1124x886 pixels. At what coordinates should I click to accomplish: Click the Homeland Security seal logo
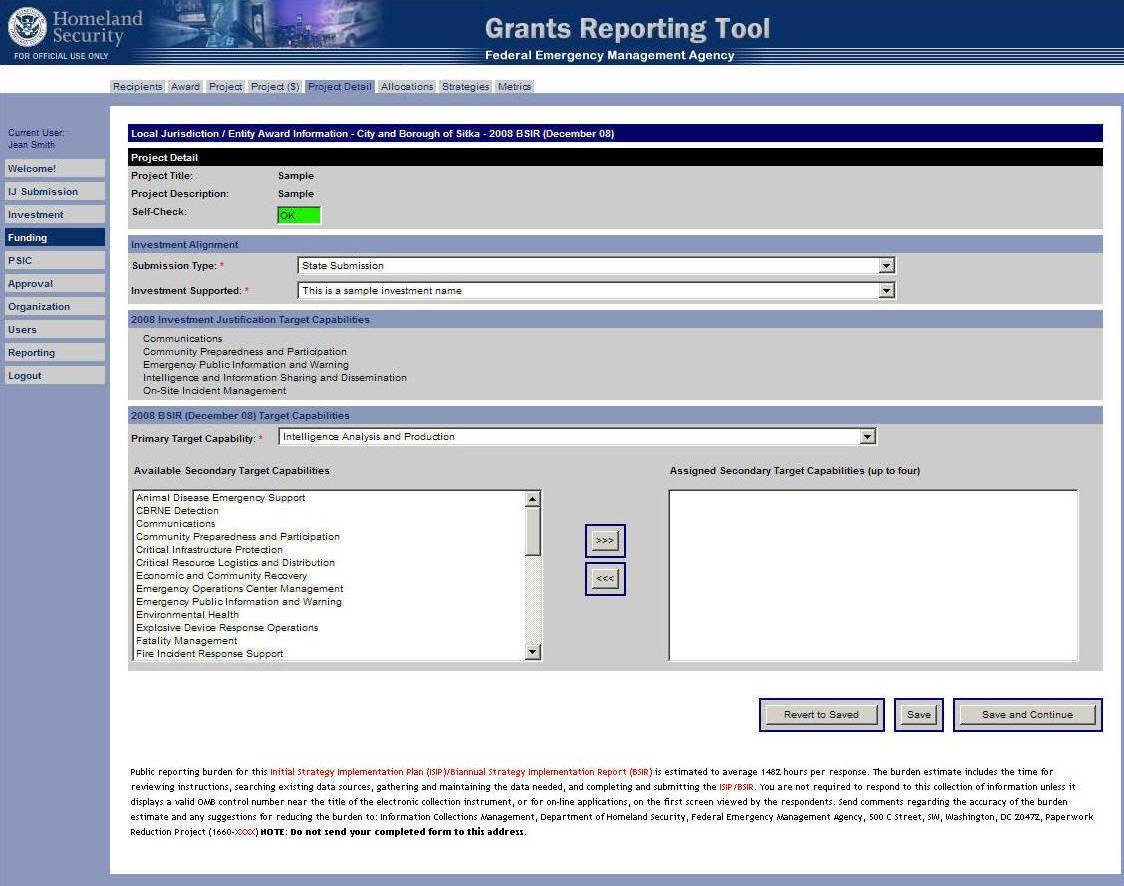tap(27, 27)
